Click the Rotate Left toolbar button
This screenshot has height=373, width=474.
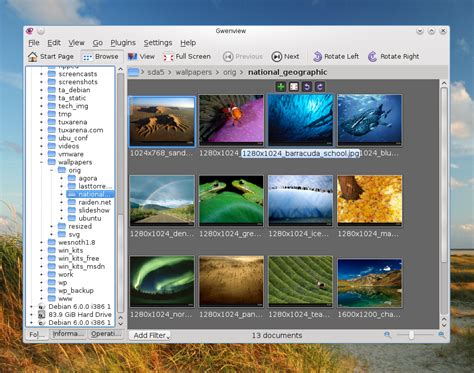(x=336, y=57)
